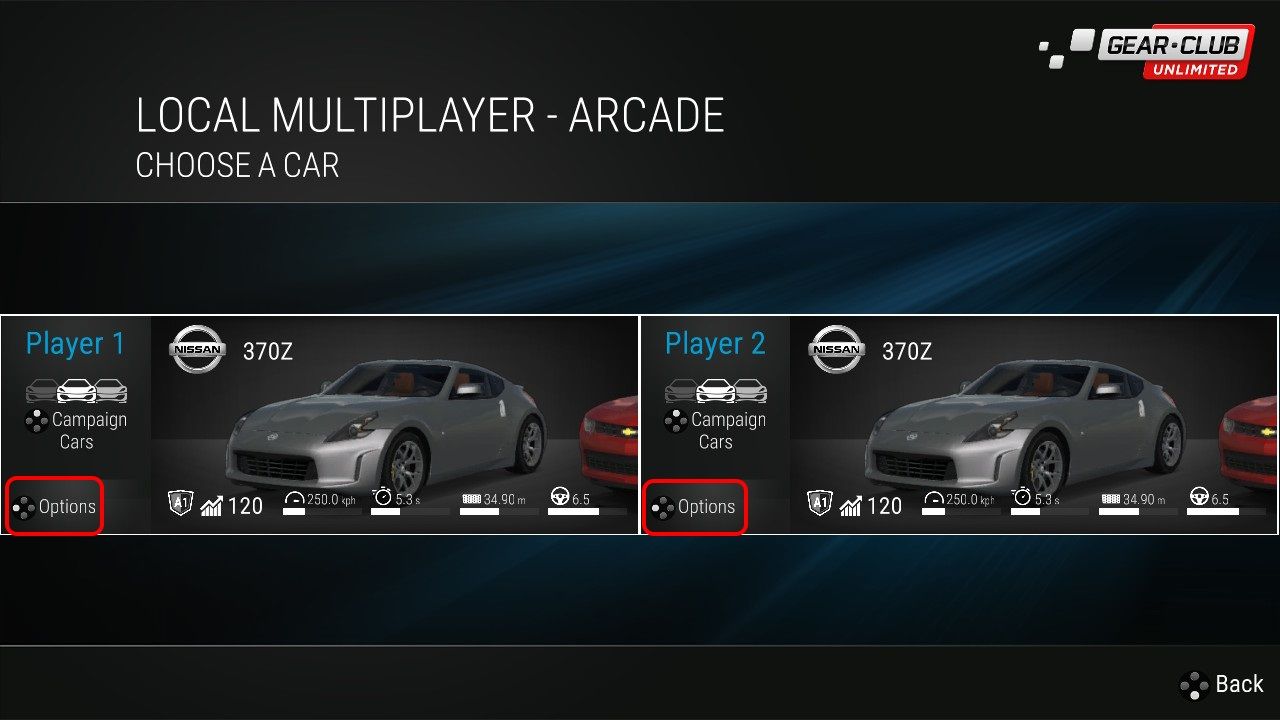Select Player 2 car category icons
The image size is (1280, 720).
coord(715,390)
